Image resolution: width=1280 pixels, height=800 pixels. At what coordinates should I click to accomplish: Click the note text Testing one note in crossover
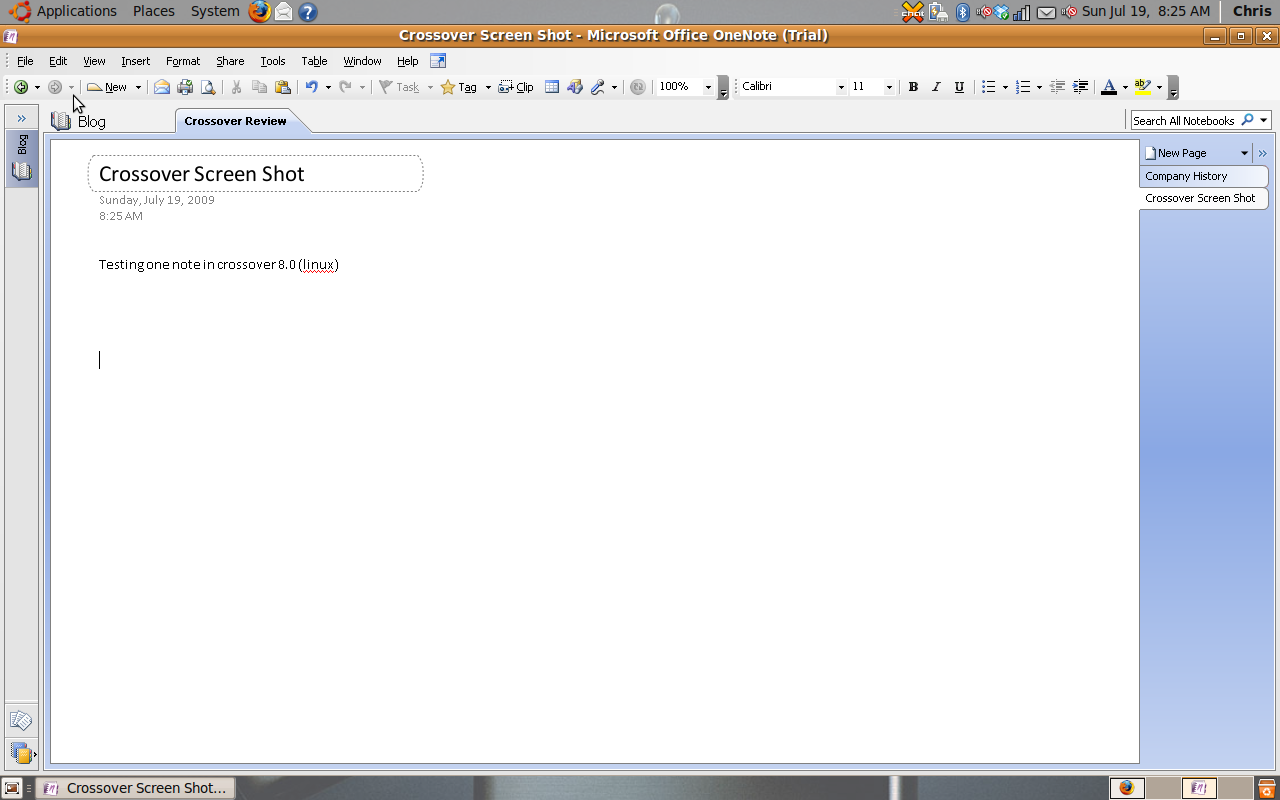coord(219,264)
